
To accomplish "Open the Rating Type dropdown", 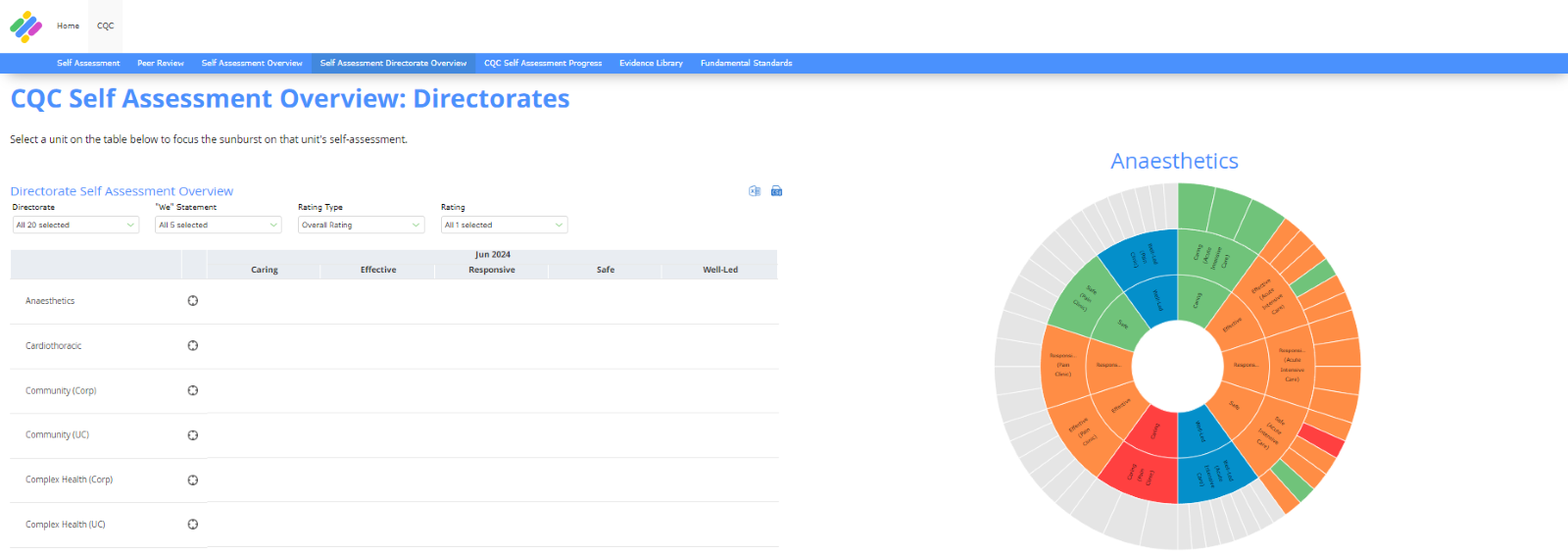I will point(362,225).
